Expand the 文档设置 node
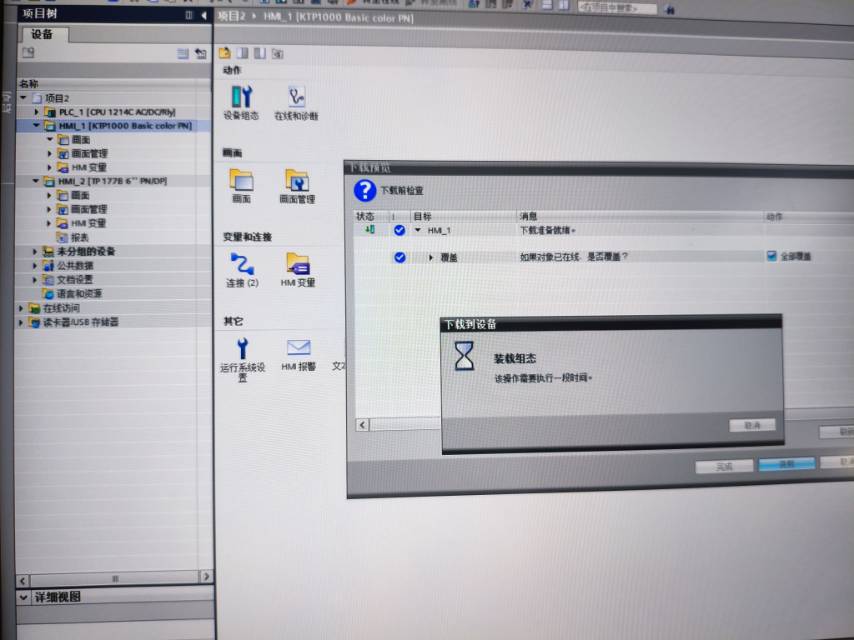The image size is (854, 640). [35, 279]
